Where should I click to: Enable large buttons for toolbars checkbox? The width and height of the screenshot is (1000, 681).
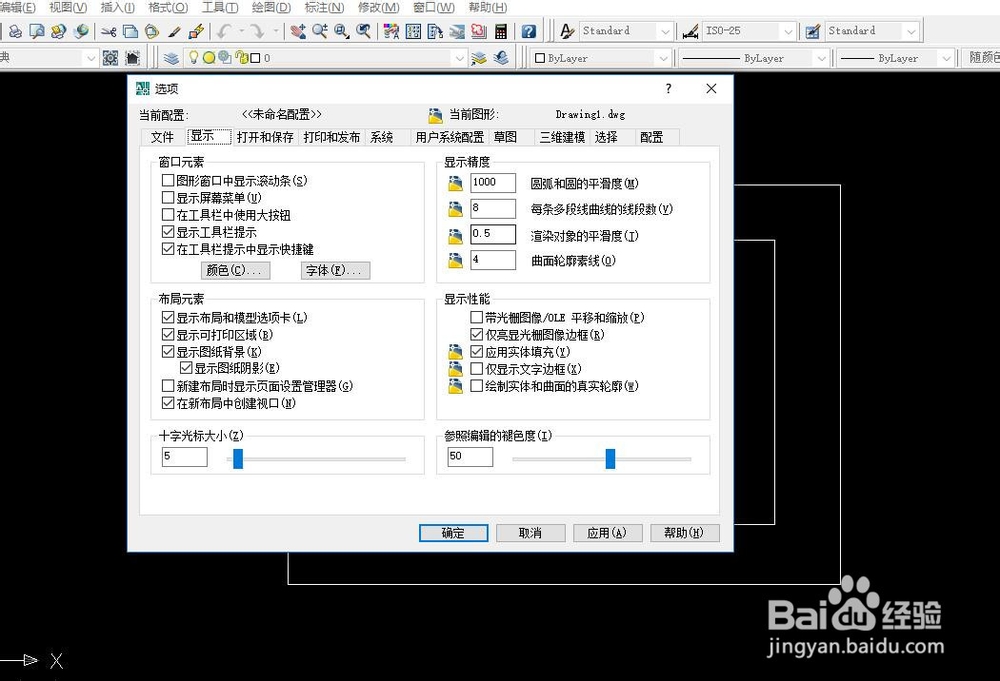tap(168, 215)
